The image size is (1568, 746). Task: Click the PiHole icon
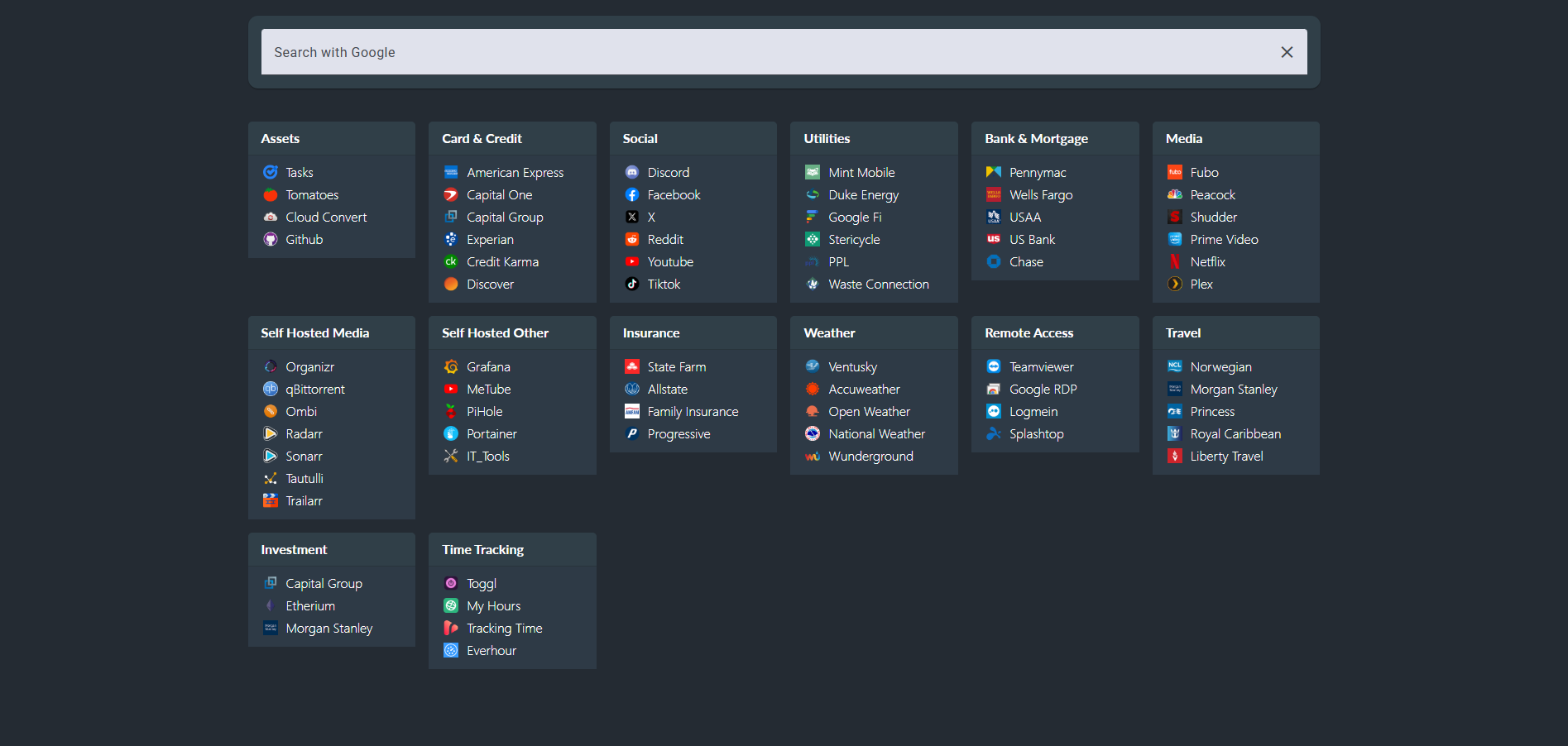[x=451, y=411]
